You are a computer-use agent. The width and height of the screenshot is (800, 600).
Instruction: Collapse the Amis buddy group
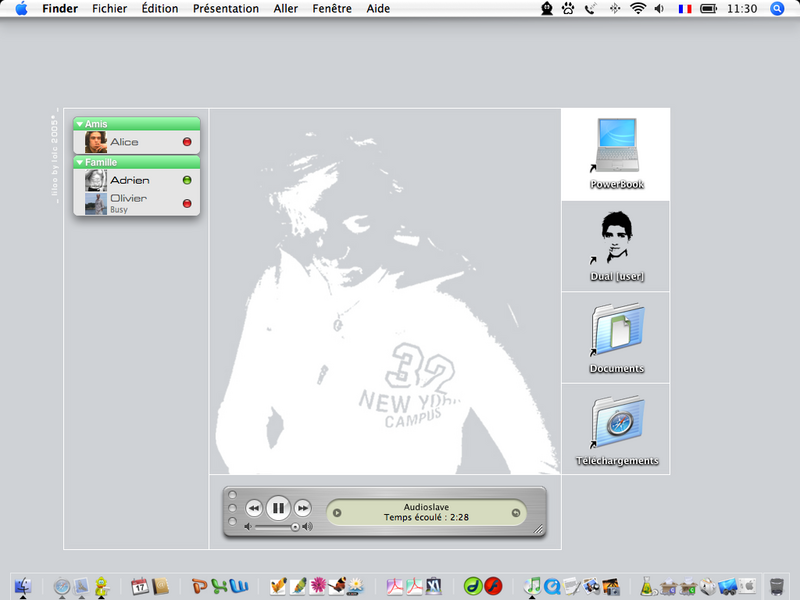(x=80, y=124)
